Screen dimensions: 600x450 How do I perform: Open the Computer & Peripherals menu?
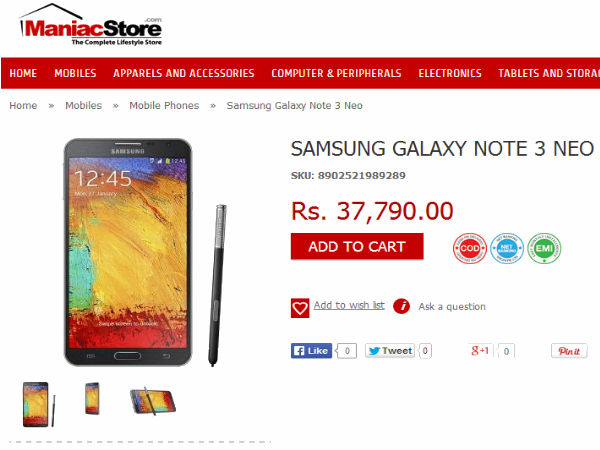point(336,73)
